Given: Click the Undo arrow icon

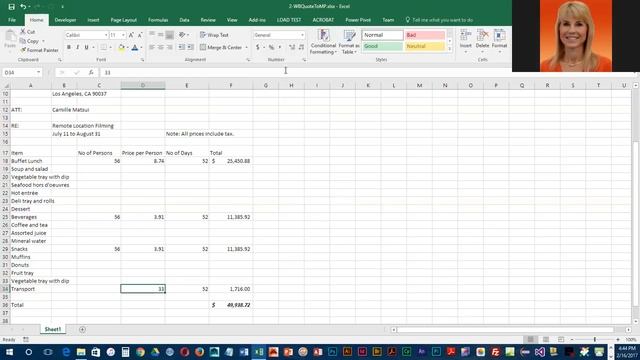Looking at the screenshot, I should 23,7.
